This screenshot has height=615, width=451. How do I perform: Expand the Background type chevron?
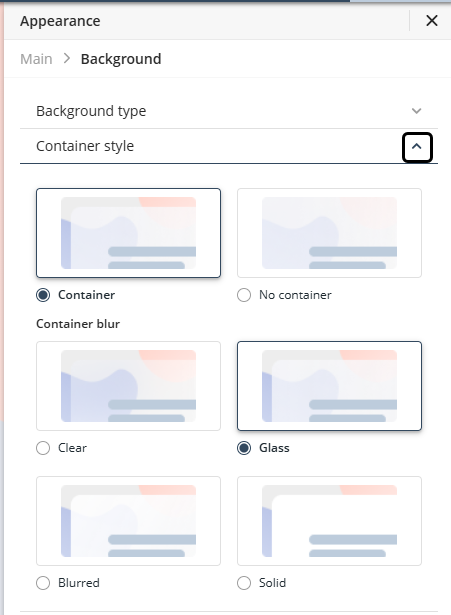pyautogui.click(x=416, y=111)
